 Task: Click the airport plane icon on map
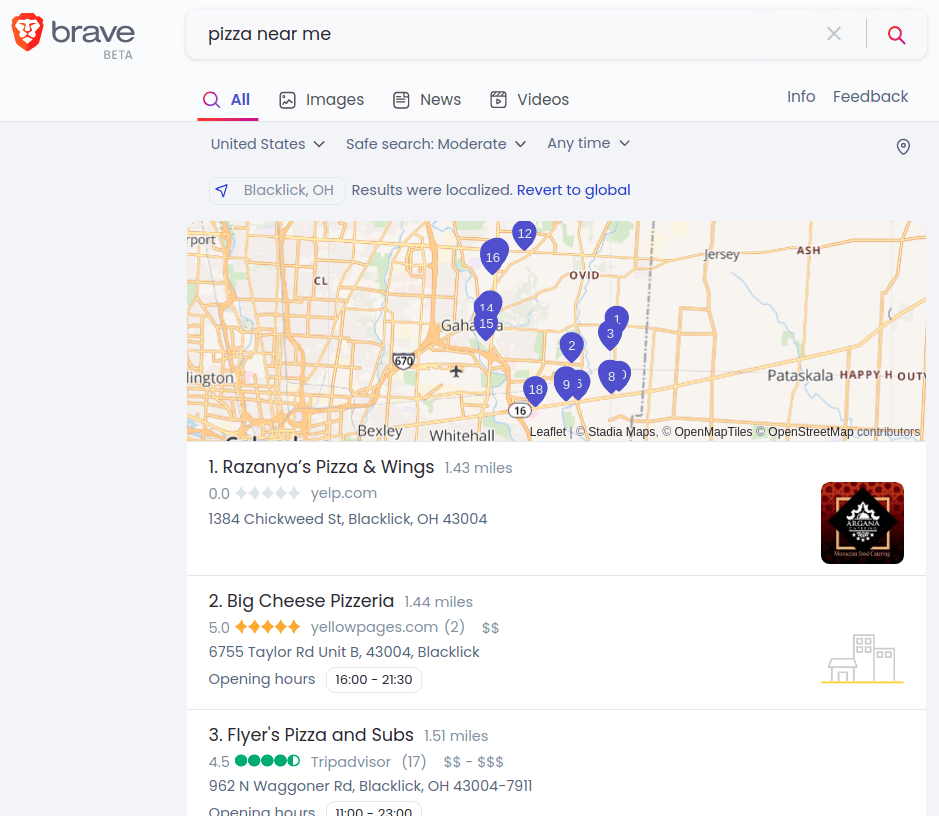pyautogui.click(x=456, y=372)
